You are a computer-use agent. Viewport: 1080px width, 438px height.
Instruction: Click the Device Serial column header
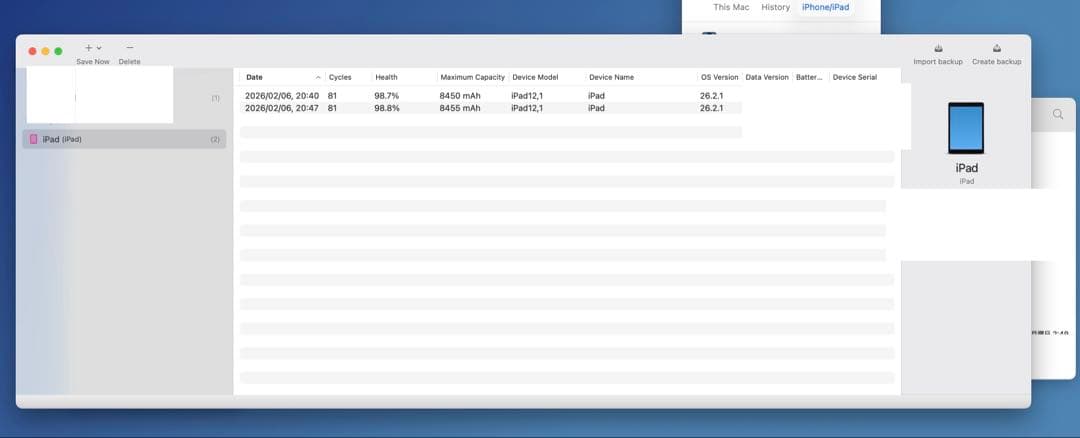[x=854, y=77]
